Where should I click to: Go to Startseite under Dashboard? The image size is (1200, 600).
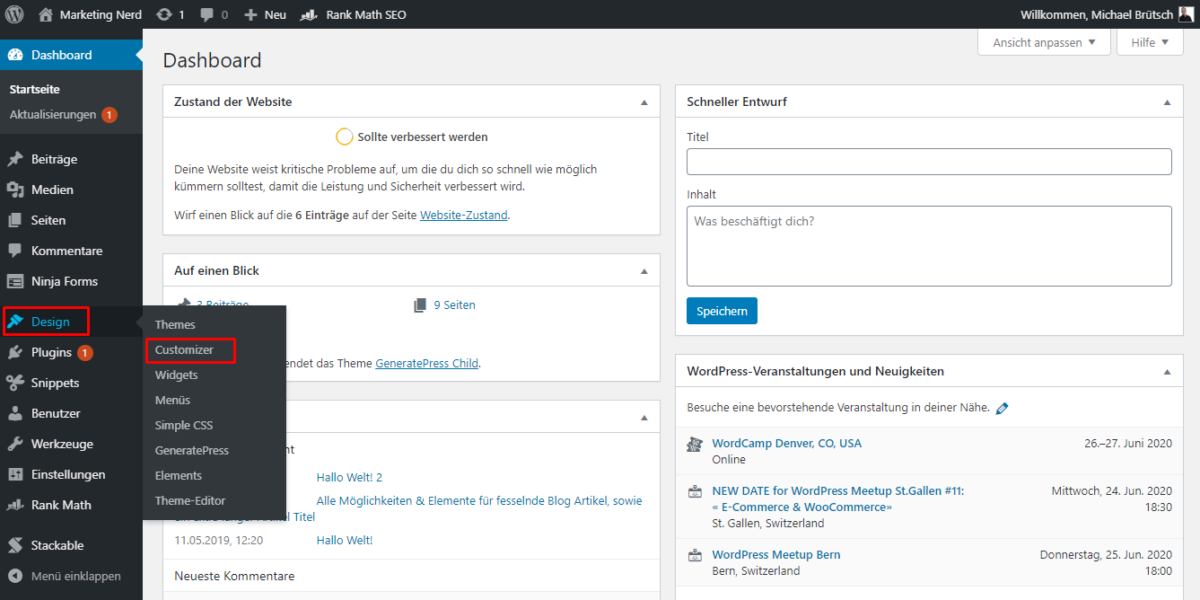pos(35,89)
